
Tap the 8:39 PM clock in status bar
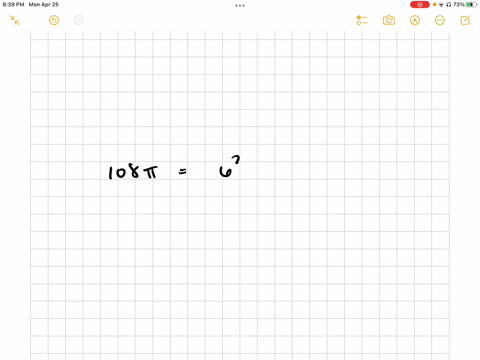pyautogui.click(x=13, y=4)
